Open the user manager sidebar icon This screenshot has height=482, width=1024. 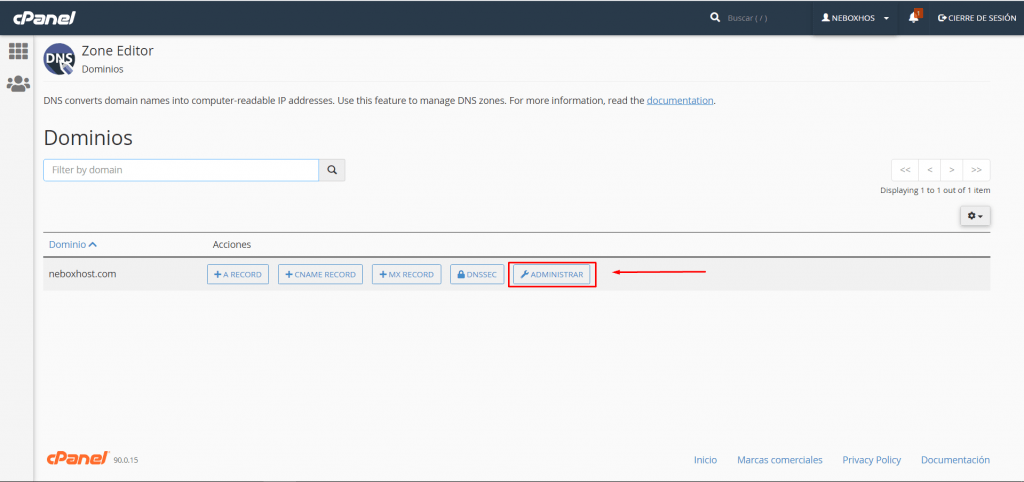[x=18, y=84]
